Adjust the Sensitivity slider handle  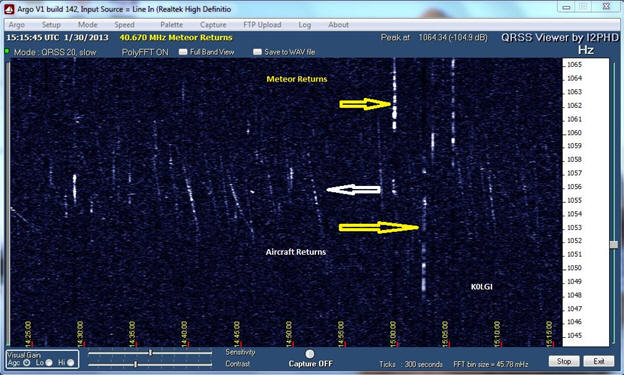tap(150, 353)
